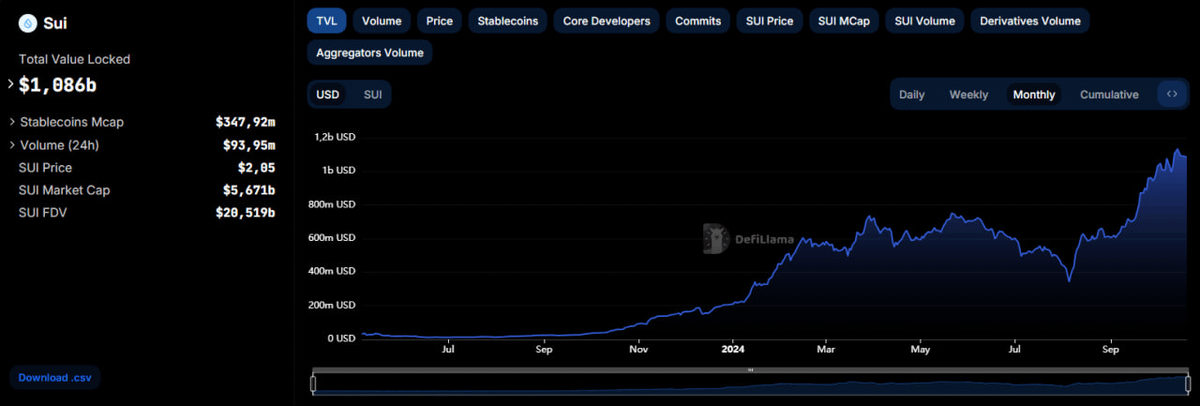Download the .csv data file
The height and width of the screenshot is (406, 1200).
pos(55,377)
